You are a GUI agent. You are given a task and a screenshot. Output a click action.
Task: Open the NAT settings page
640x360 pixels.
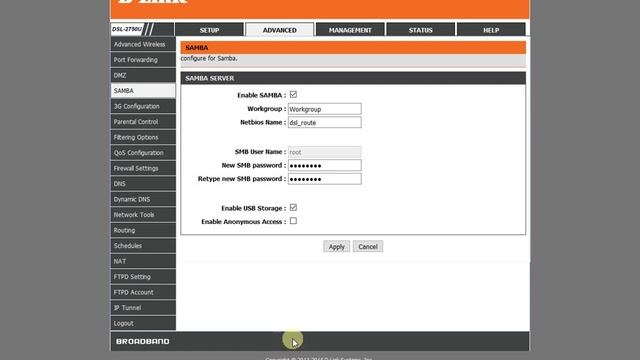click(143, 261)
